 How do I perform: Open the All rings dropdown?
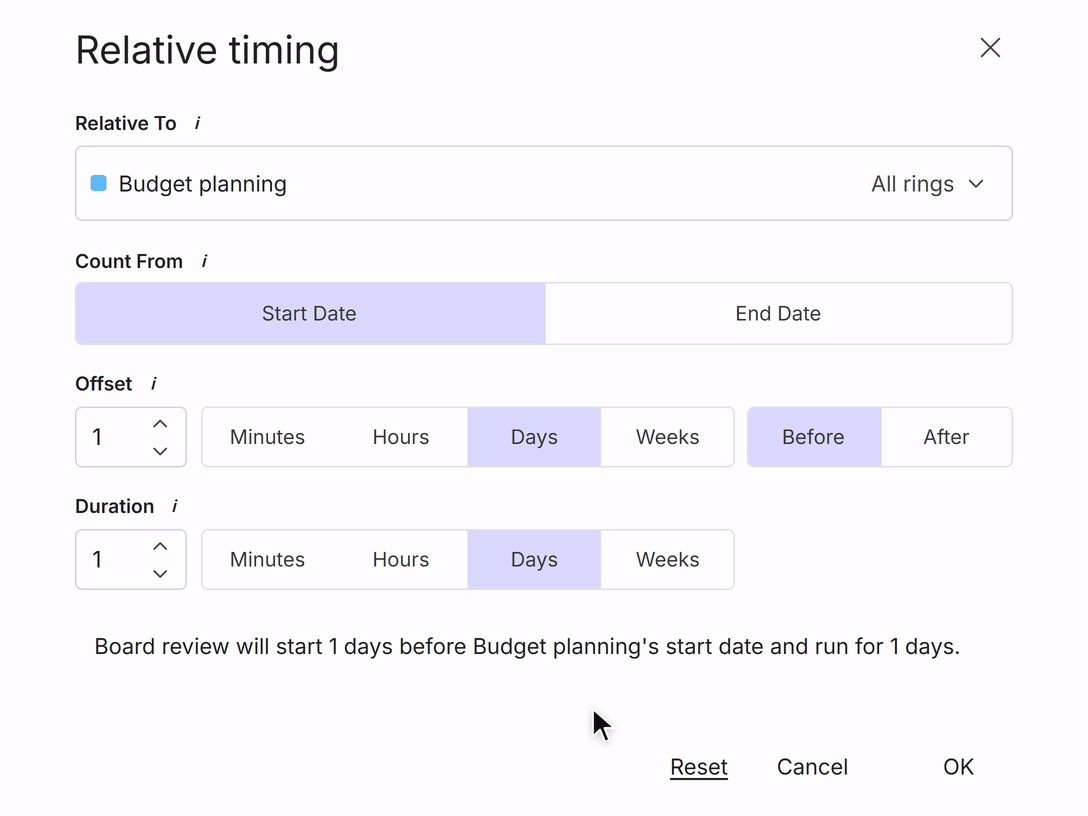tap(927, 184)
